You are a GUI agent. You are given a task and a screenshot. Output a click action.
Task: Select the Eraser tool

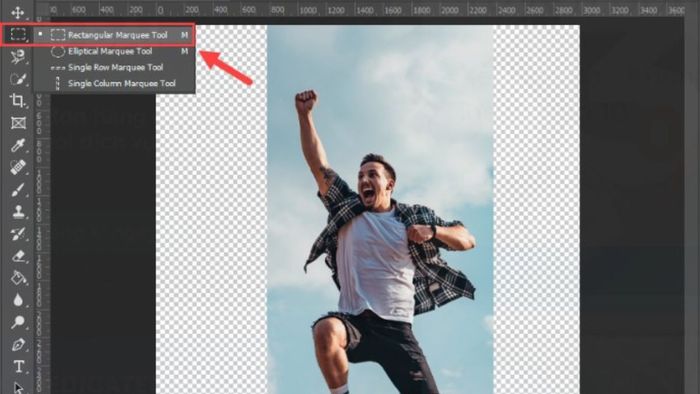(18, 256)
